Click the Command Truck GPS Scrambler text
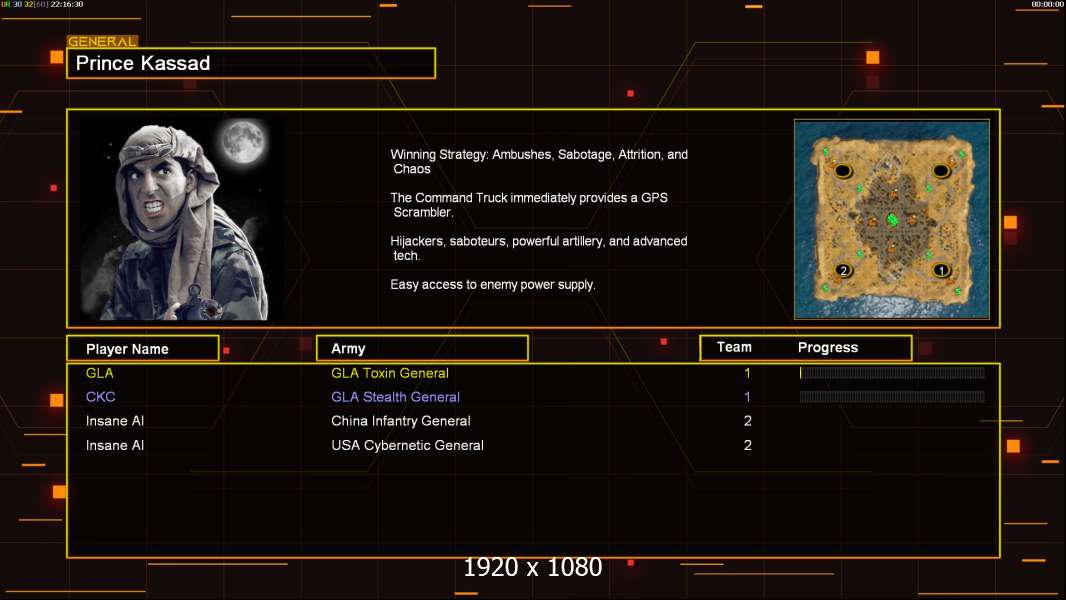Screen dimensions: 1066x600 point(529,205)
